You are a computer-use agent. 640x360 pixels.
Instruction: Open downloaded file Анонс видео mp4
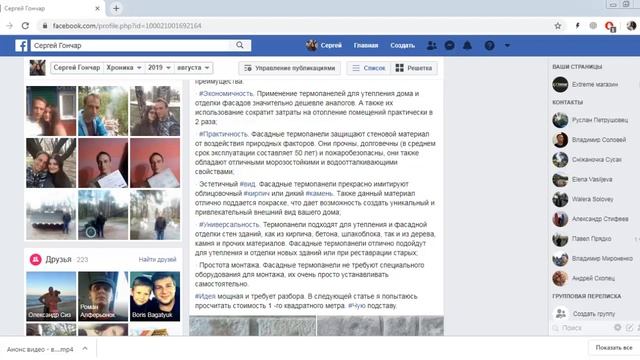pos(40,349)
